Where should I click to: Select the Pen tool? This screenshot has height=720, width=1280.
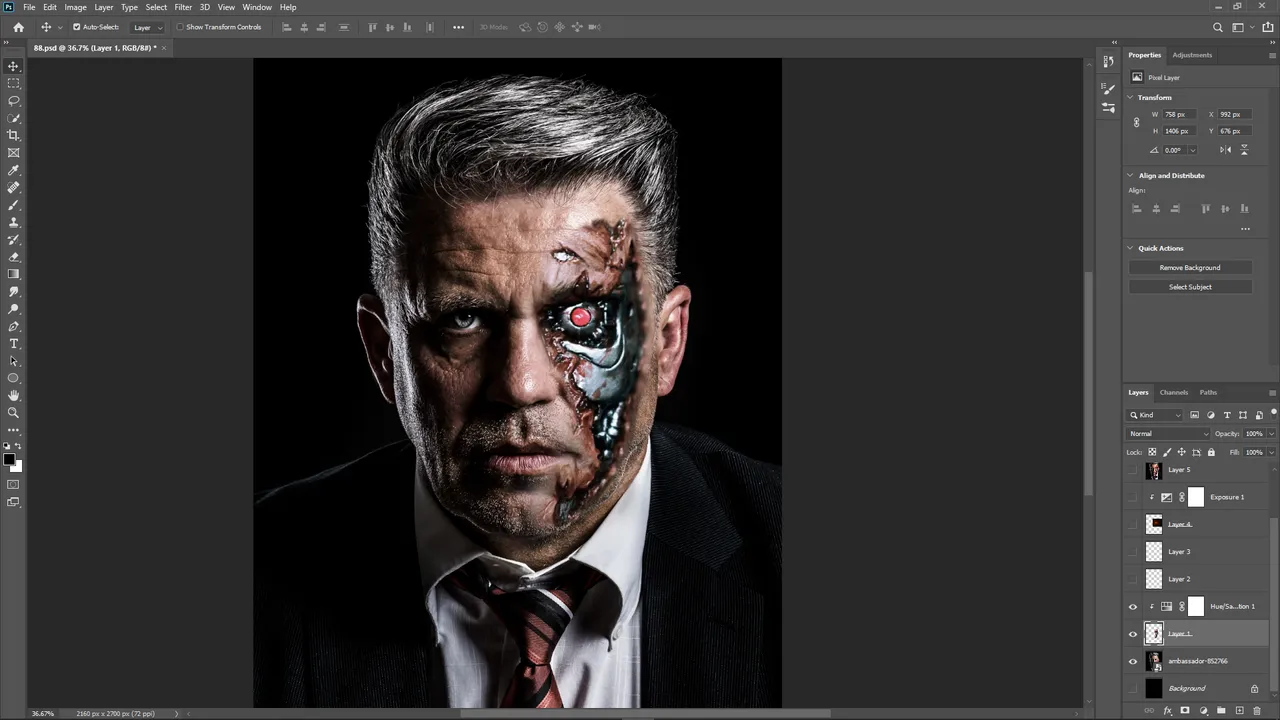(x=13, y=326)
